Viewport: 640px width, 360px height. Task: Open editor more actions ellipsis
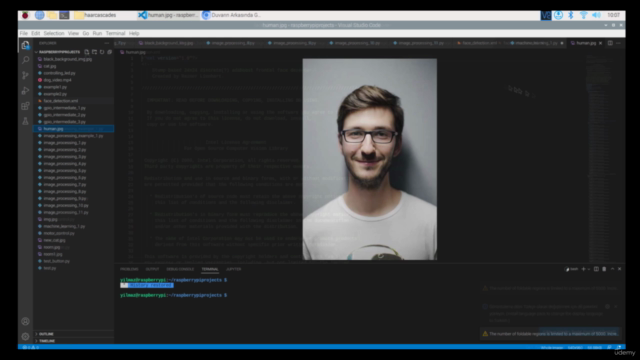(x=618, y=43)
